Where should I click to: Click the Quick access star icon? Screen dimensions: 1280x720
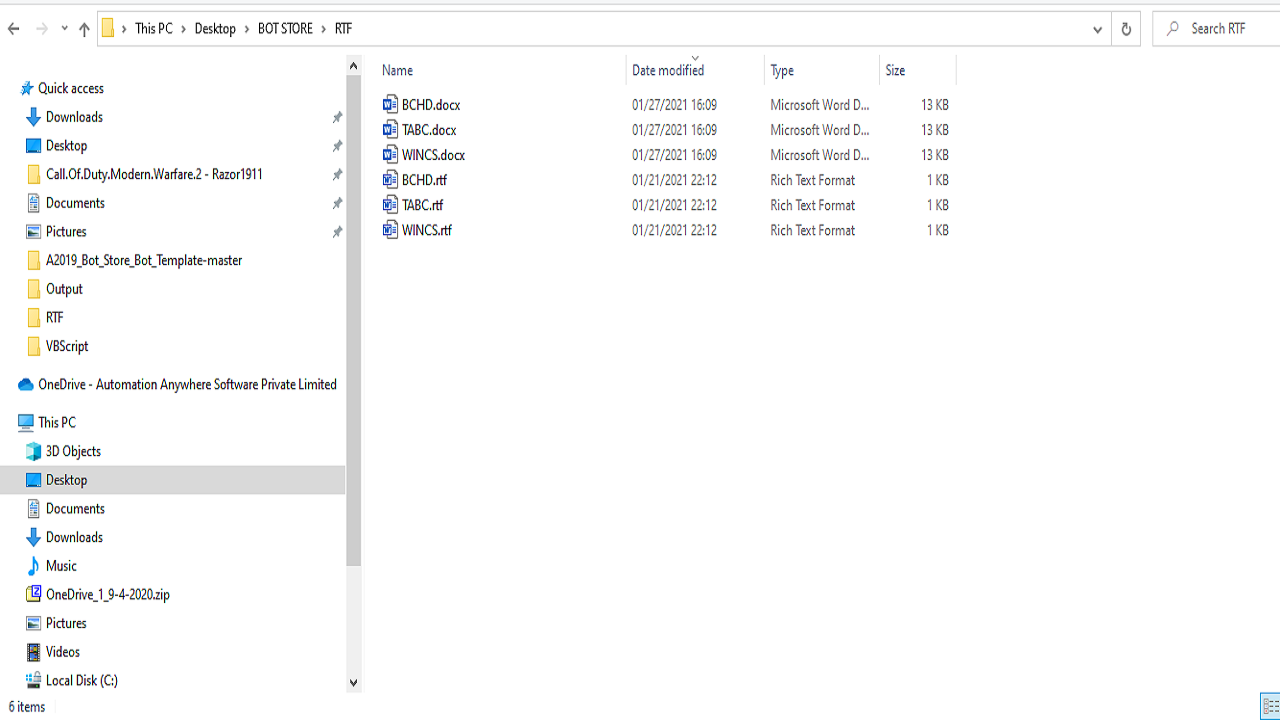(x=27, y=88)
